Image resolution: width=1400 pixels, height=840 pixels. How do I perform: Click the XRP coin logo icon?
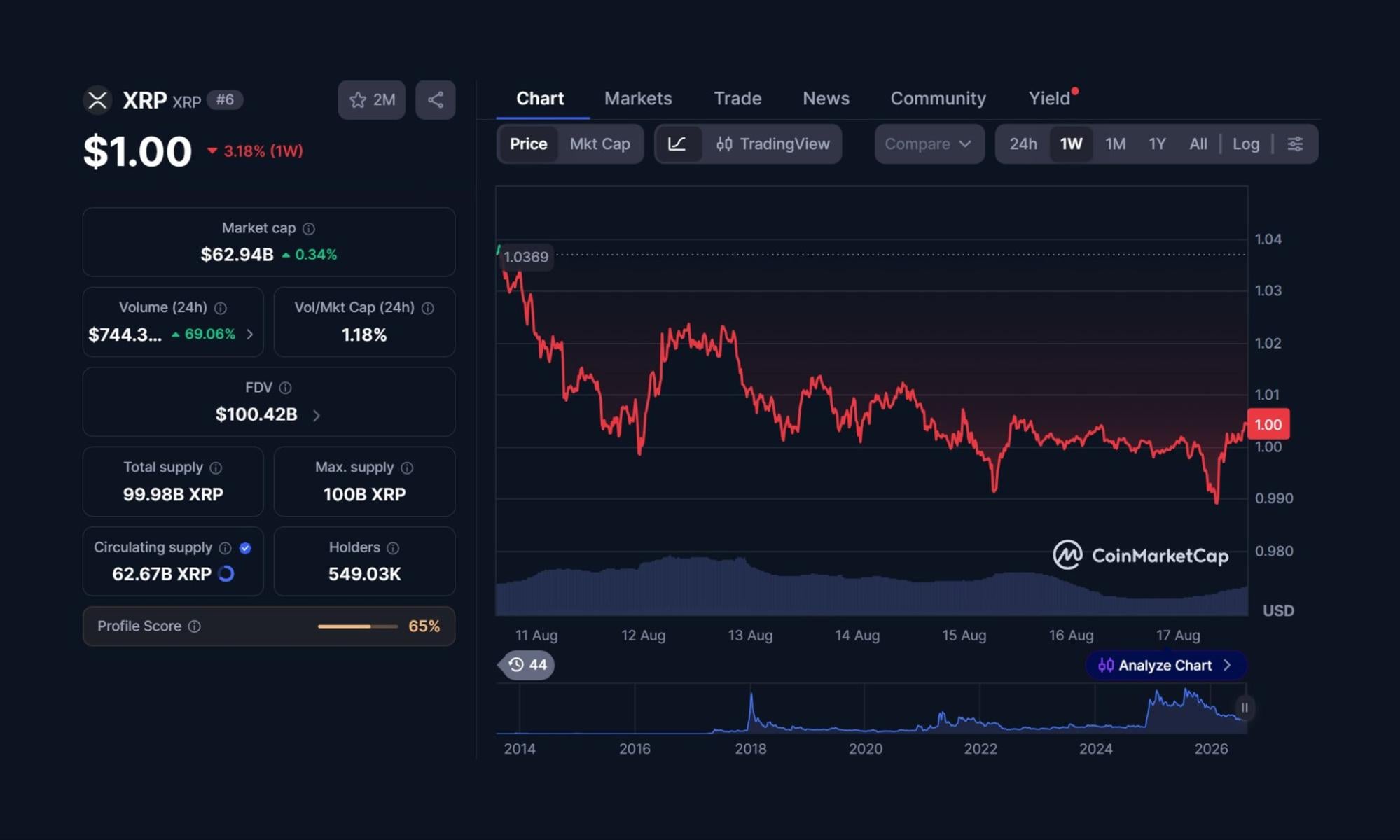97,100
